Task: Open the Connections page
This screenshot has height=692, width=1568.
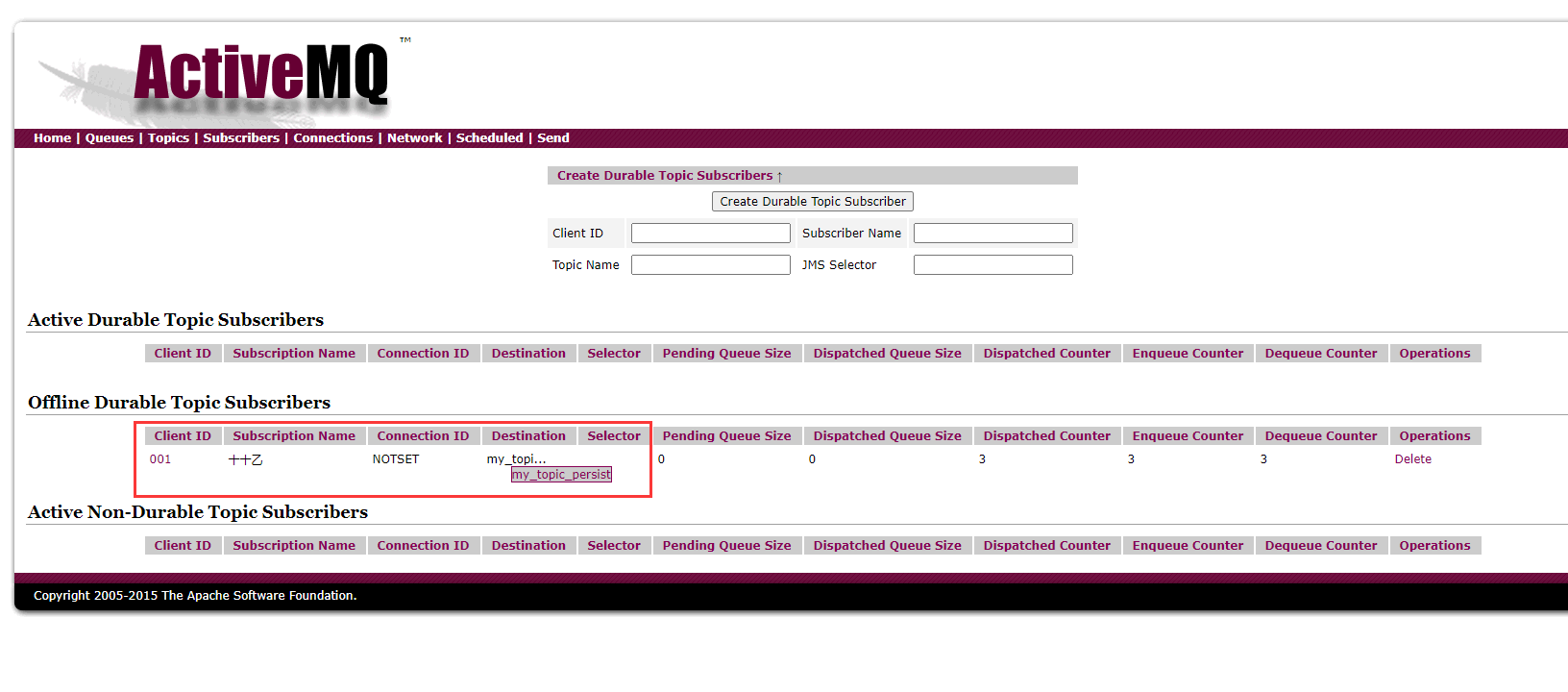Action: coord(332,138)
